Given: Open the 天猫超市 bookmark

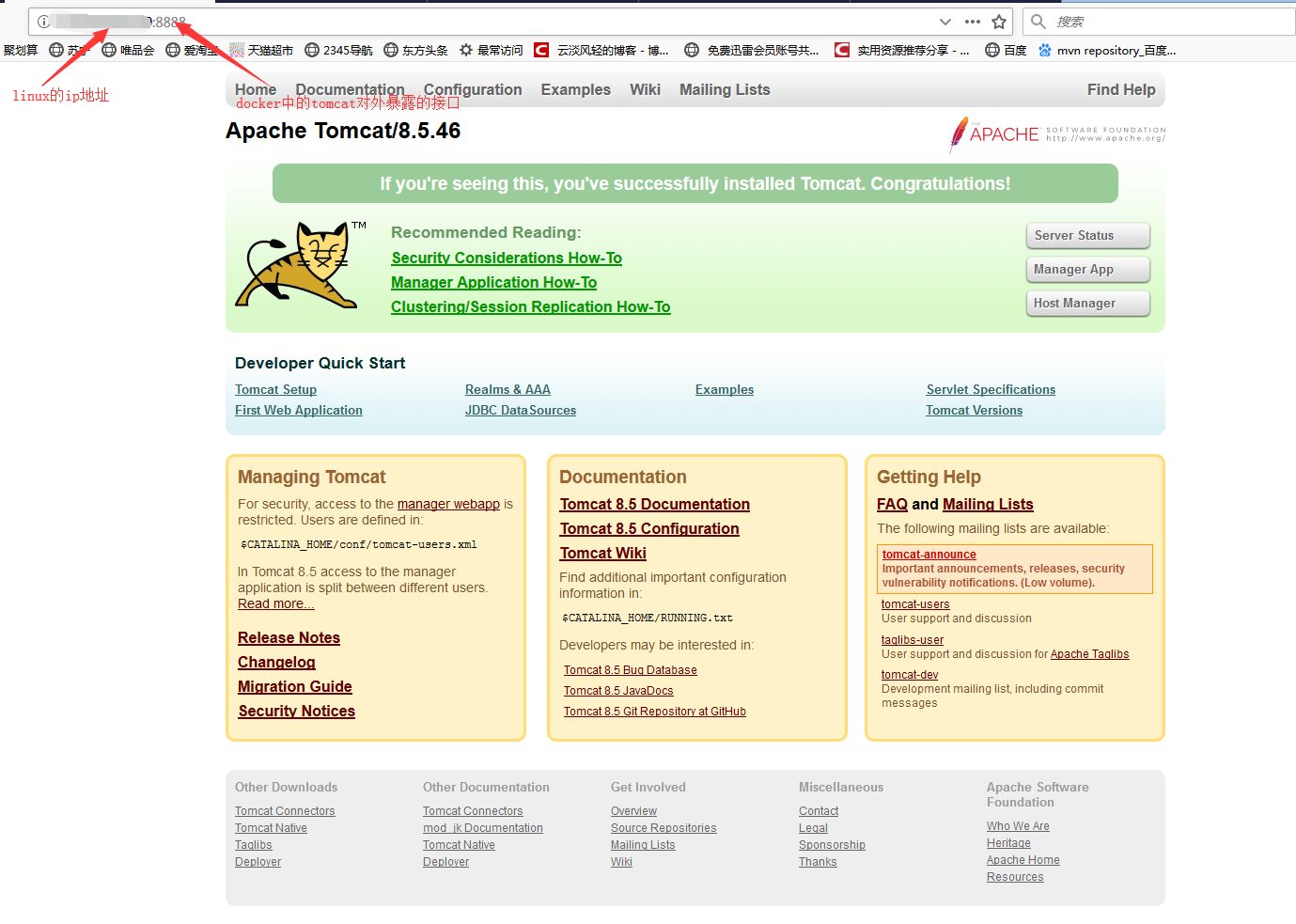Looking at the screenshot, I should 261,51.
